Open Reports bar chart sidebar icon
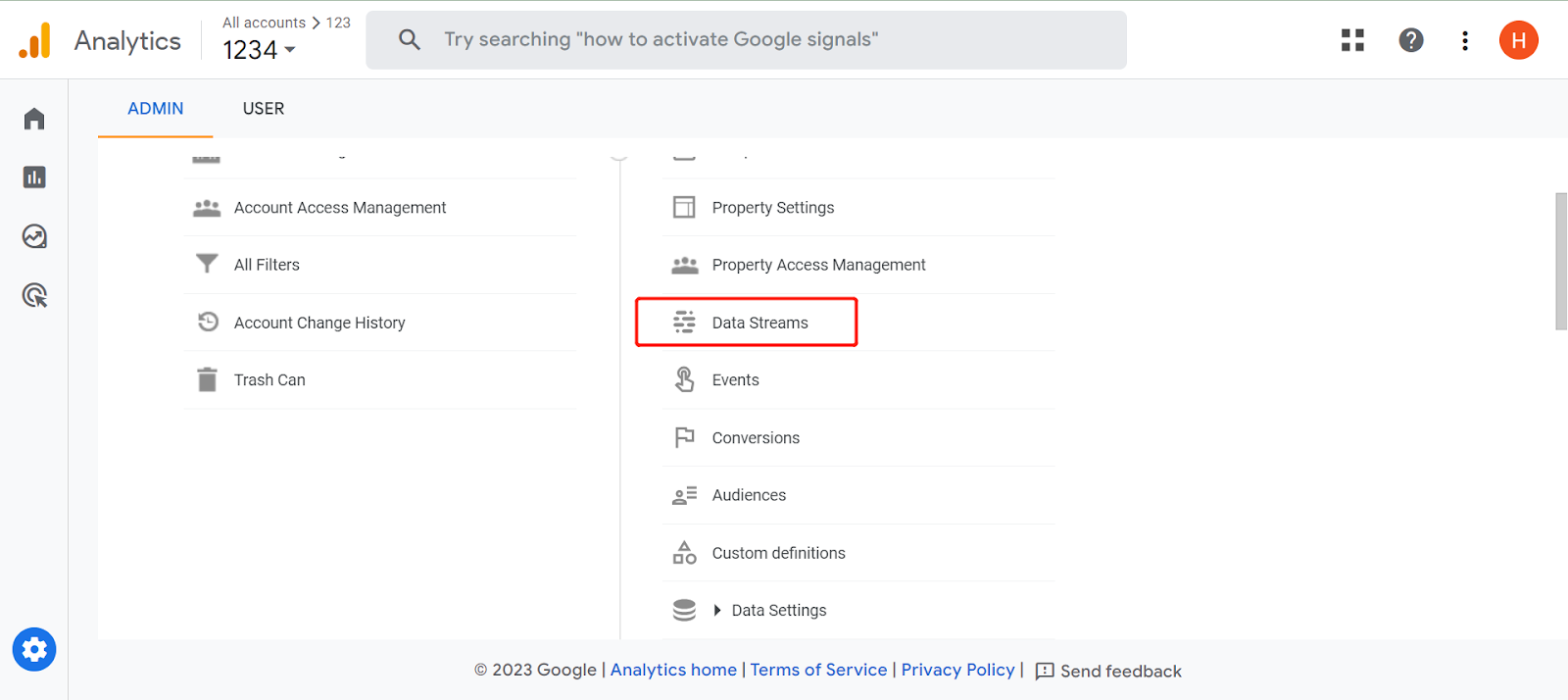The width and height of the screenshot is (1568, 700). coord(34,177)
